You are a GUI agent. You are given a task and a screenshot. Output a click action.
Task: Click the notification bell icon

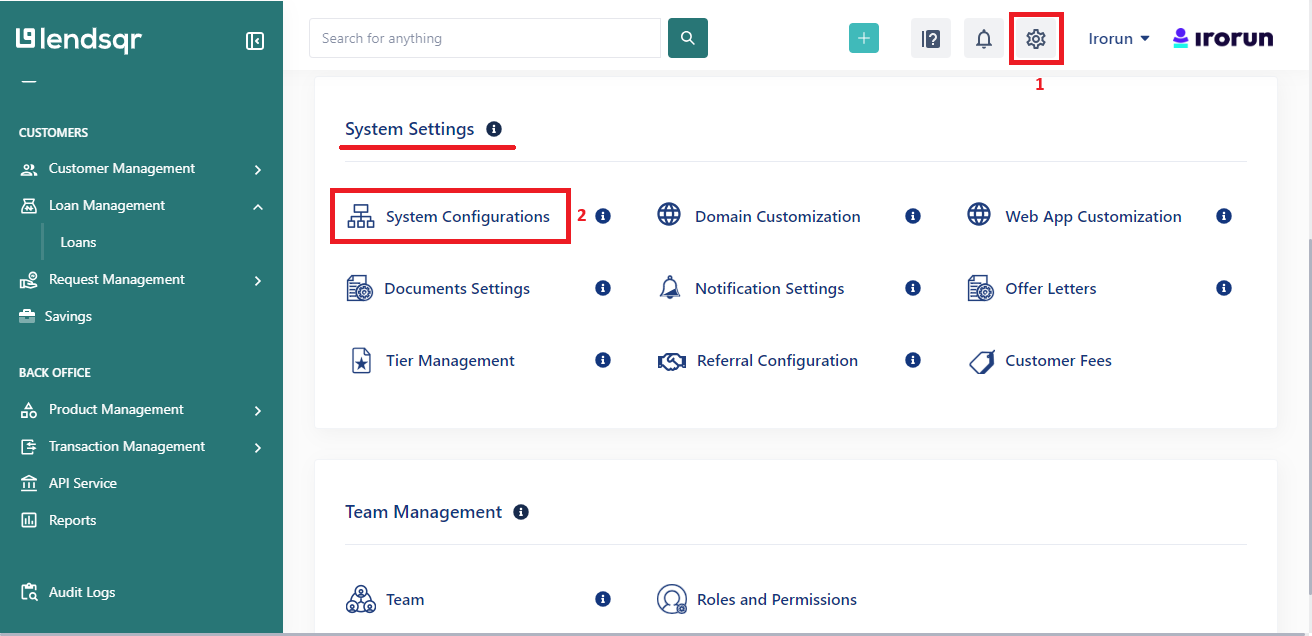click(x=983, y=38)
